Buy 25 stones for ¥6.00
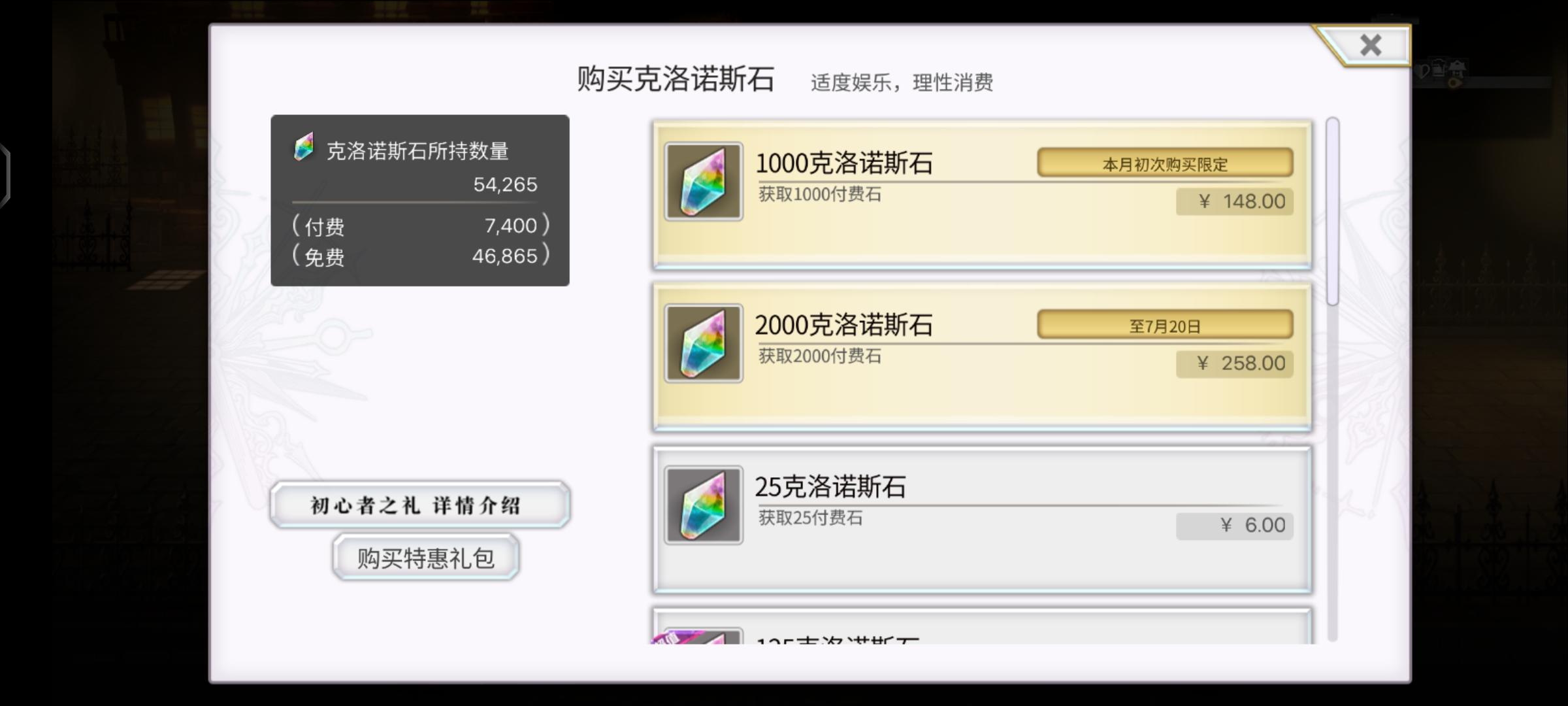This screenshot has width=1568, height=706. click(1235, 525)
